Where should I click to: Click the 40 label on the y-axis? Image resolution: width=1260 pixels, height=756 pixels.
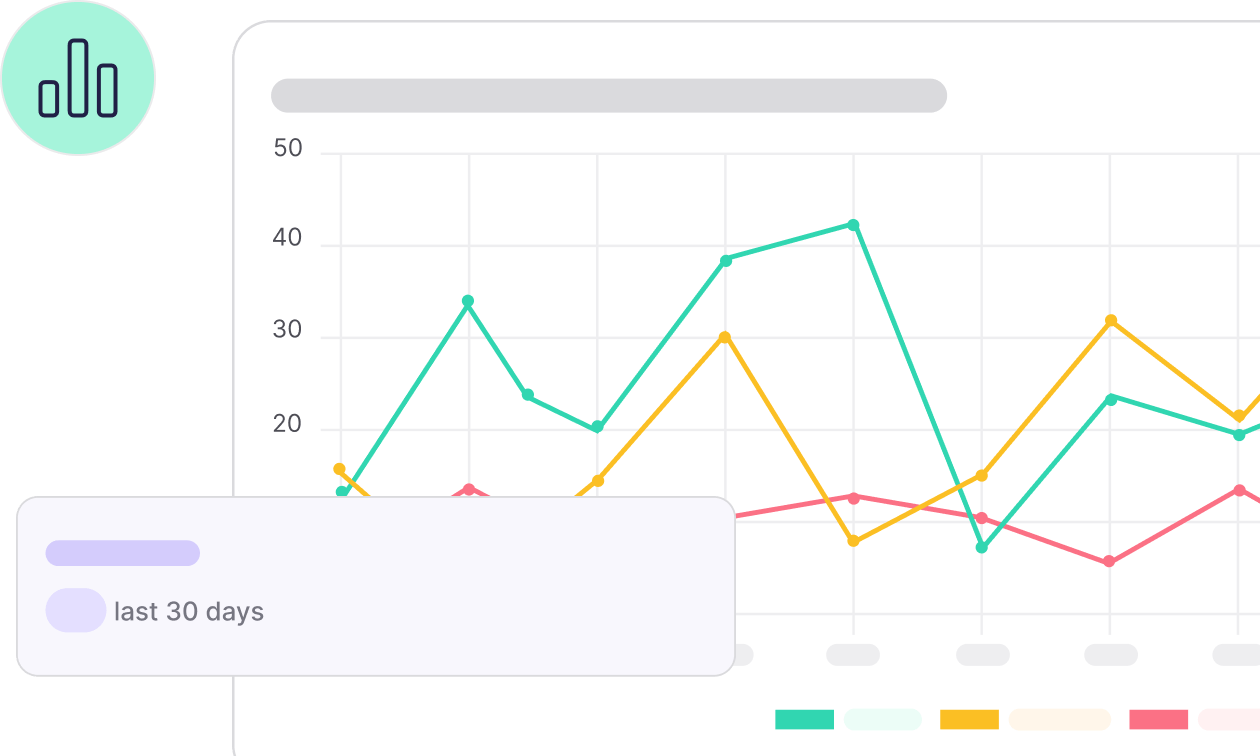coord(288,240)
